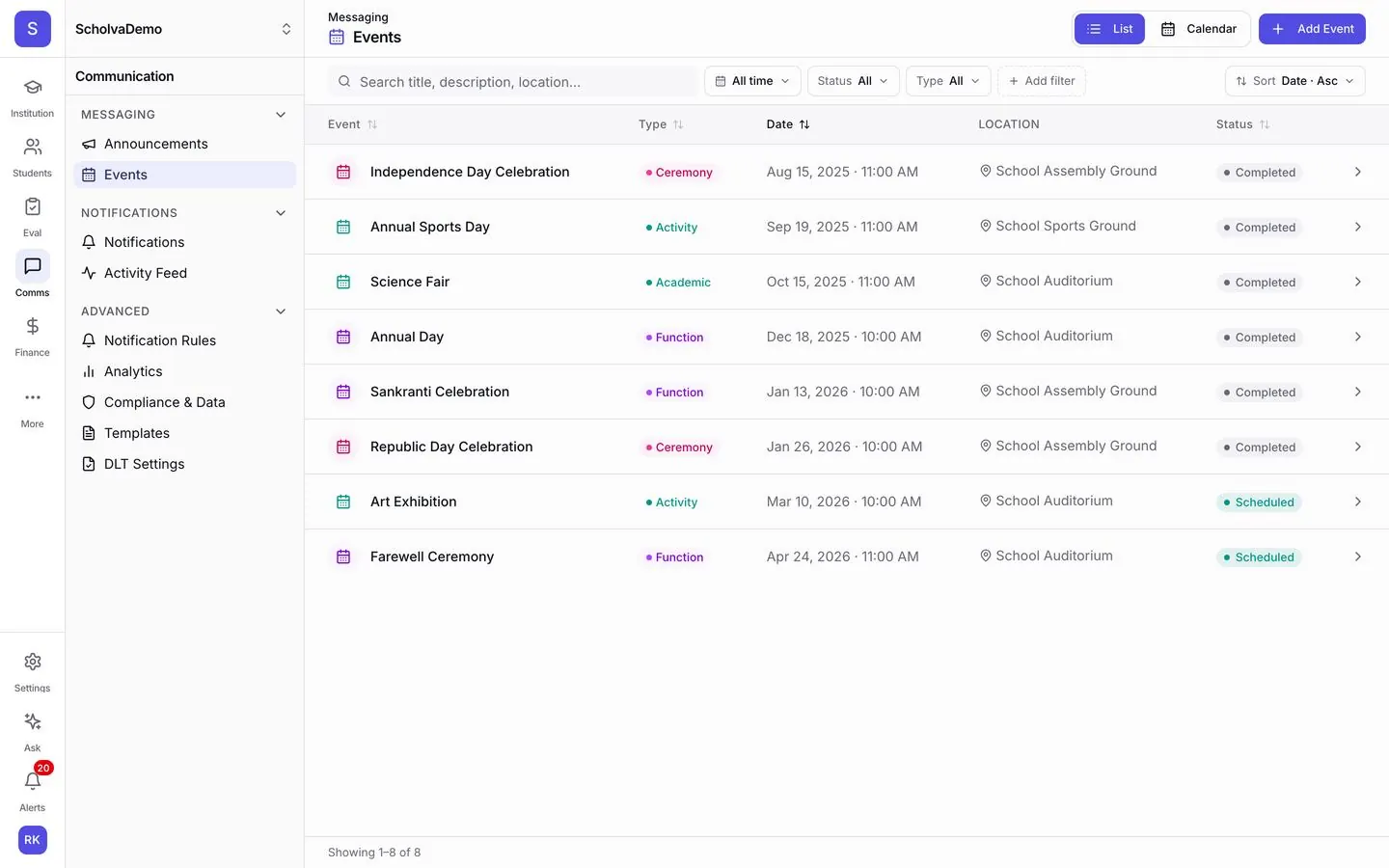Screen dimensions: 1389x868
Task: Open the Status All filter dropdown
Action: coord(853,81)
